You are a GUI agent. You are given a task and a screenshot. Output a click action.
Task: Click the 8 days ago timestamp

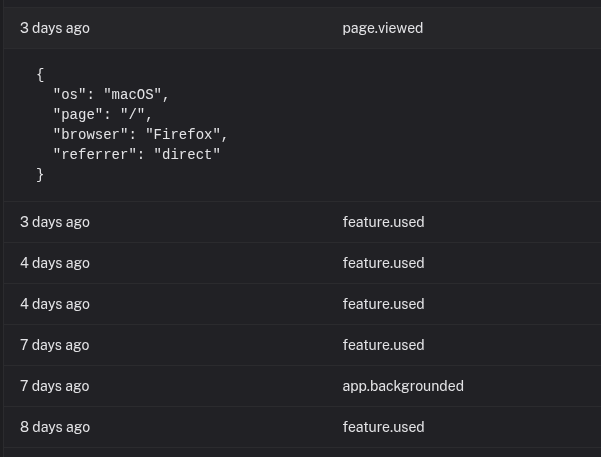coord(55,427)
